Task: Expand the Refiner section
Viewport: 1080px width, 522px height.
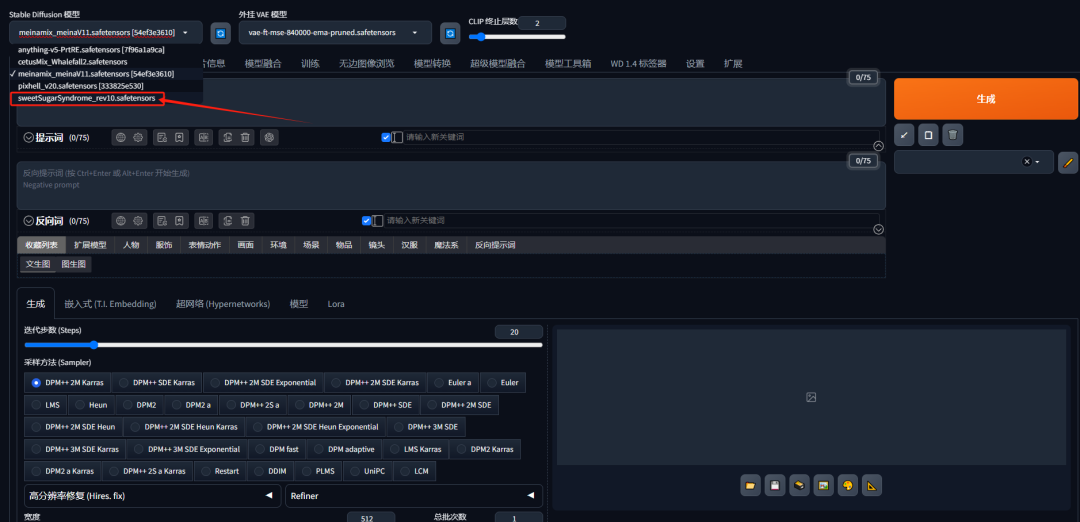Action: point(414,496)
